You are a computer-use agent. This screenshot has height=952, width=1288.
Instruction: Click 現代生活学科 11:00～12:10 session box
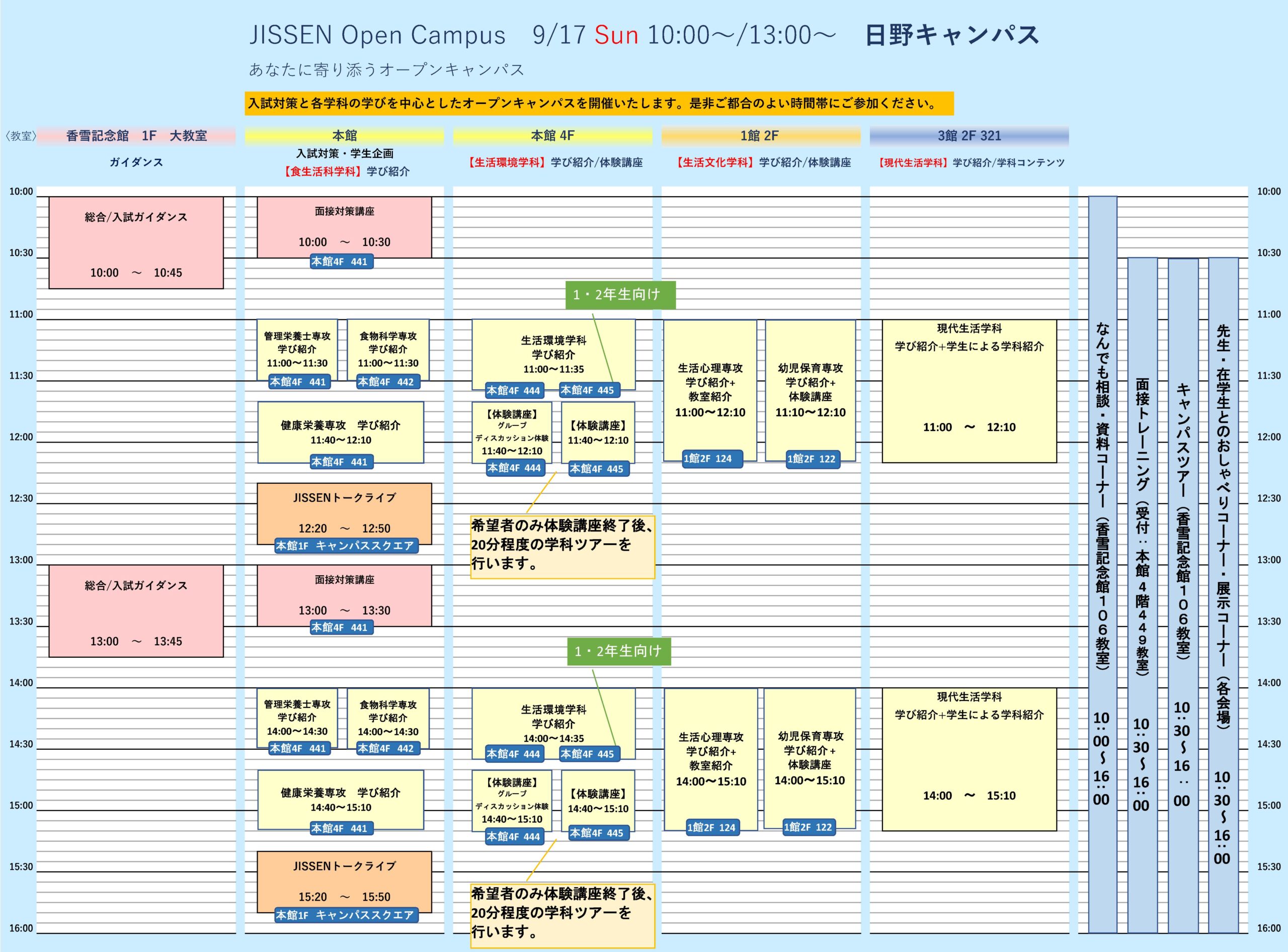(x=969, y=391)
